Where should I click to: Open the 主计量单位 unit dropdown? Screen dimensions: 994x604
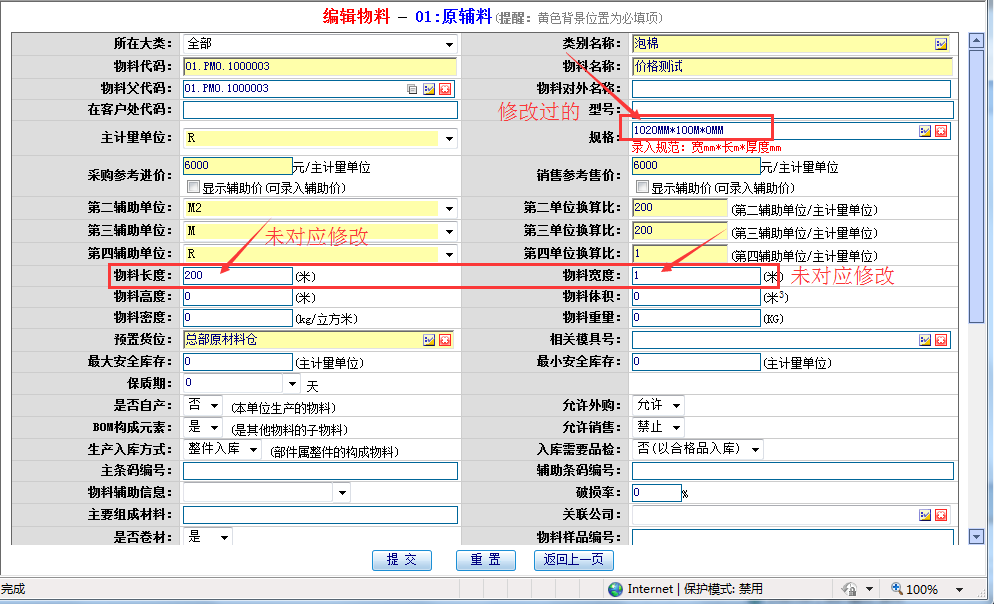pyautogui.click(x=449, y=138)
